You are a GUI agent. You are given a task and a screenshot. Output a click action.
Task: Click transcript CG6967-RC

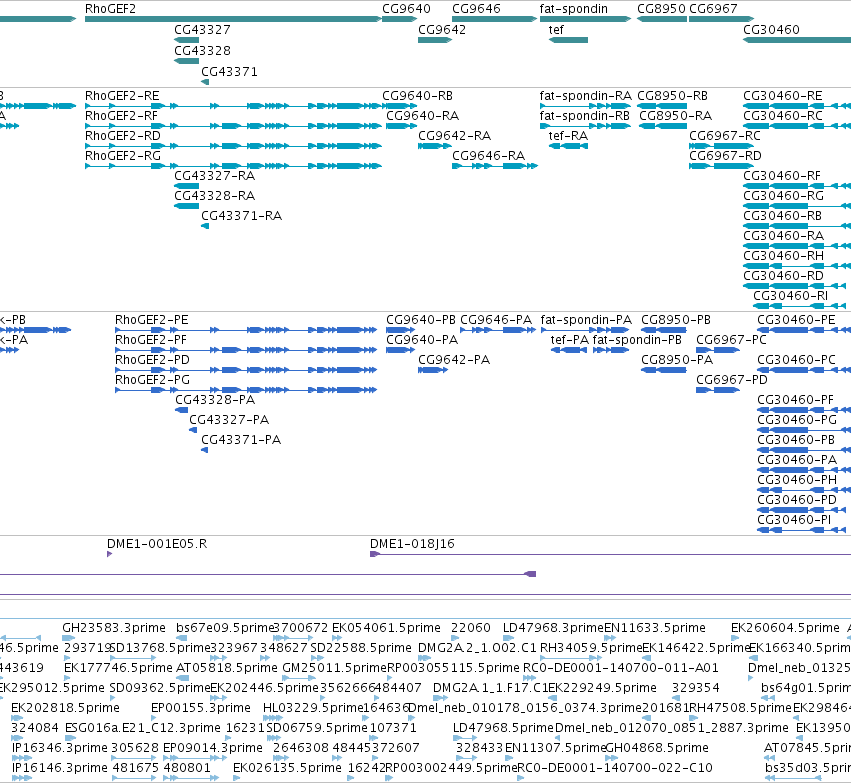click(725, 136)
